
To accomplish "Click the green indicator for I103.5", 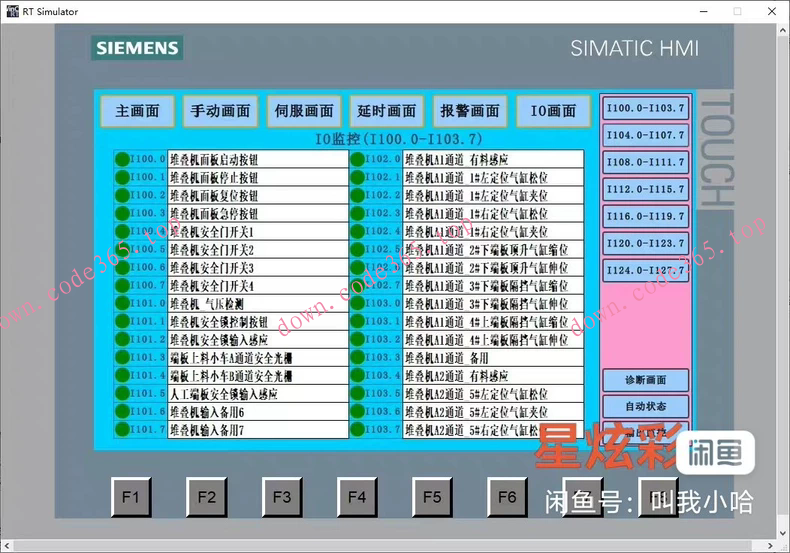I will (x=358, y=393).
